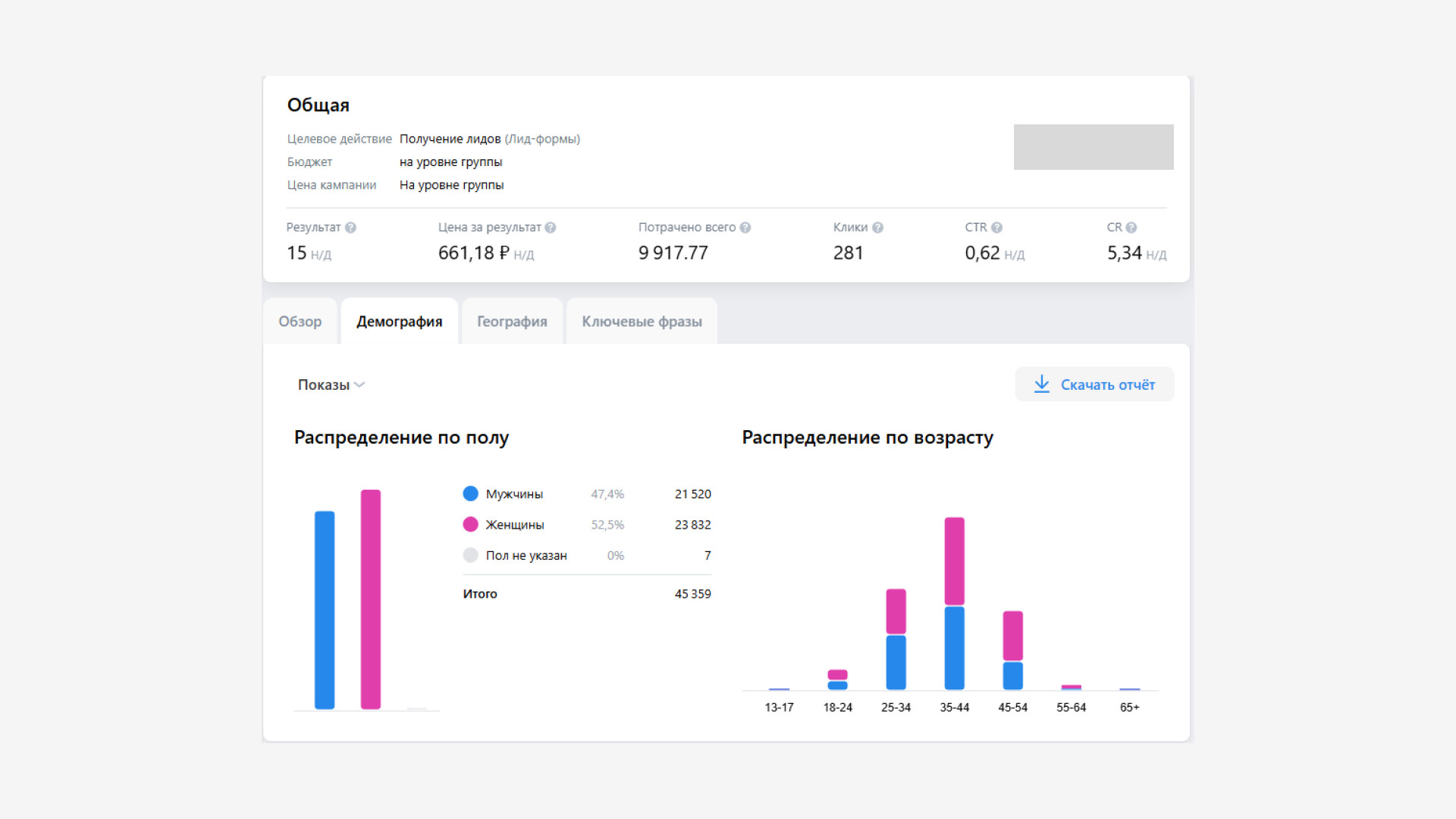Switch to the Обзор tab

tap(300, 322)
